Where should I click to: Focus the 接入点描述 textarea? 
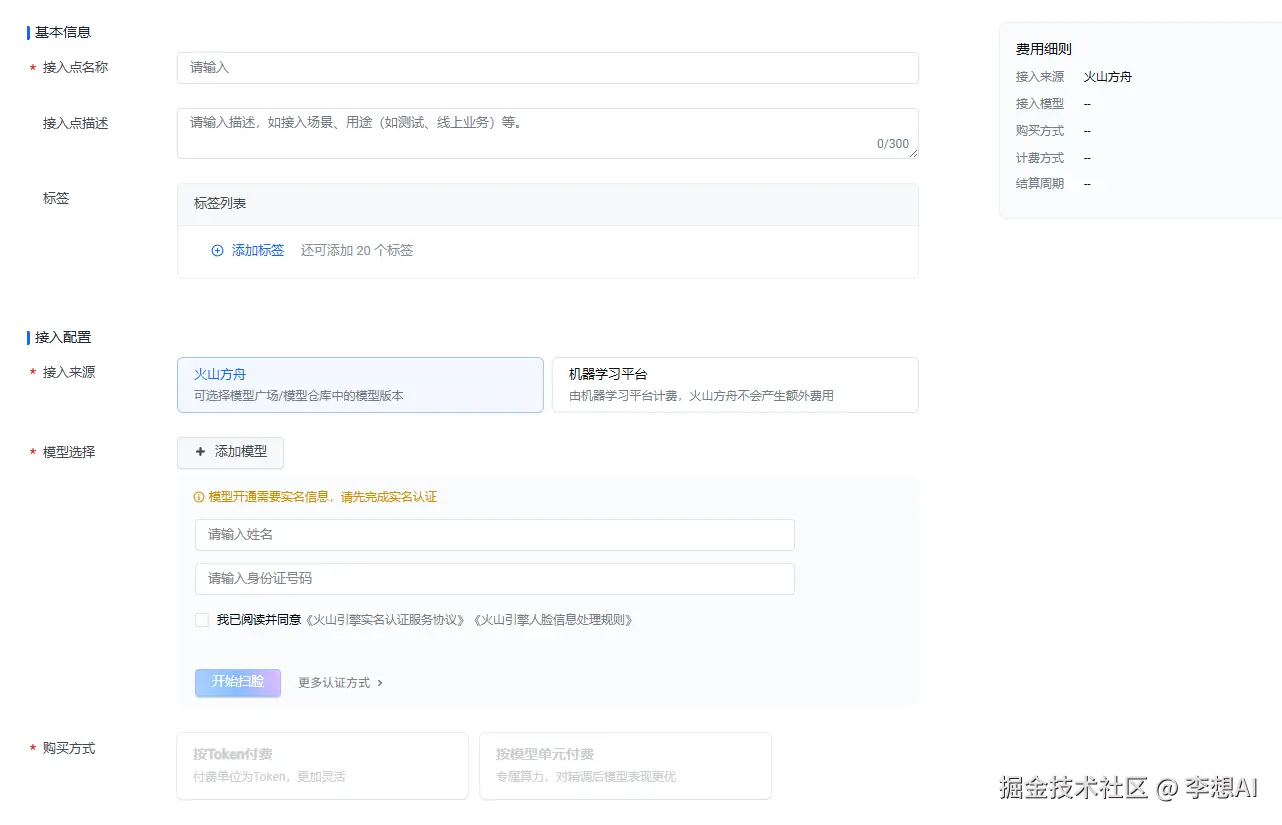tap(547, 133)
